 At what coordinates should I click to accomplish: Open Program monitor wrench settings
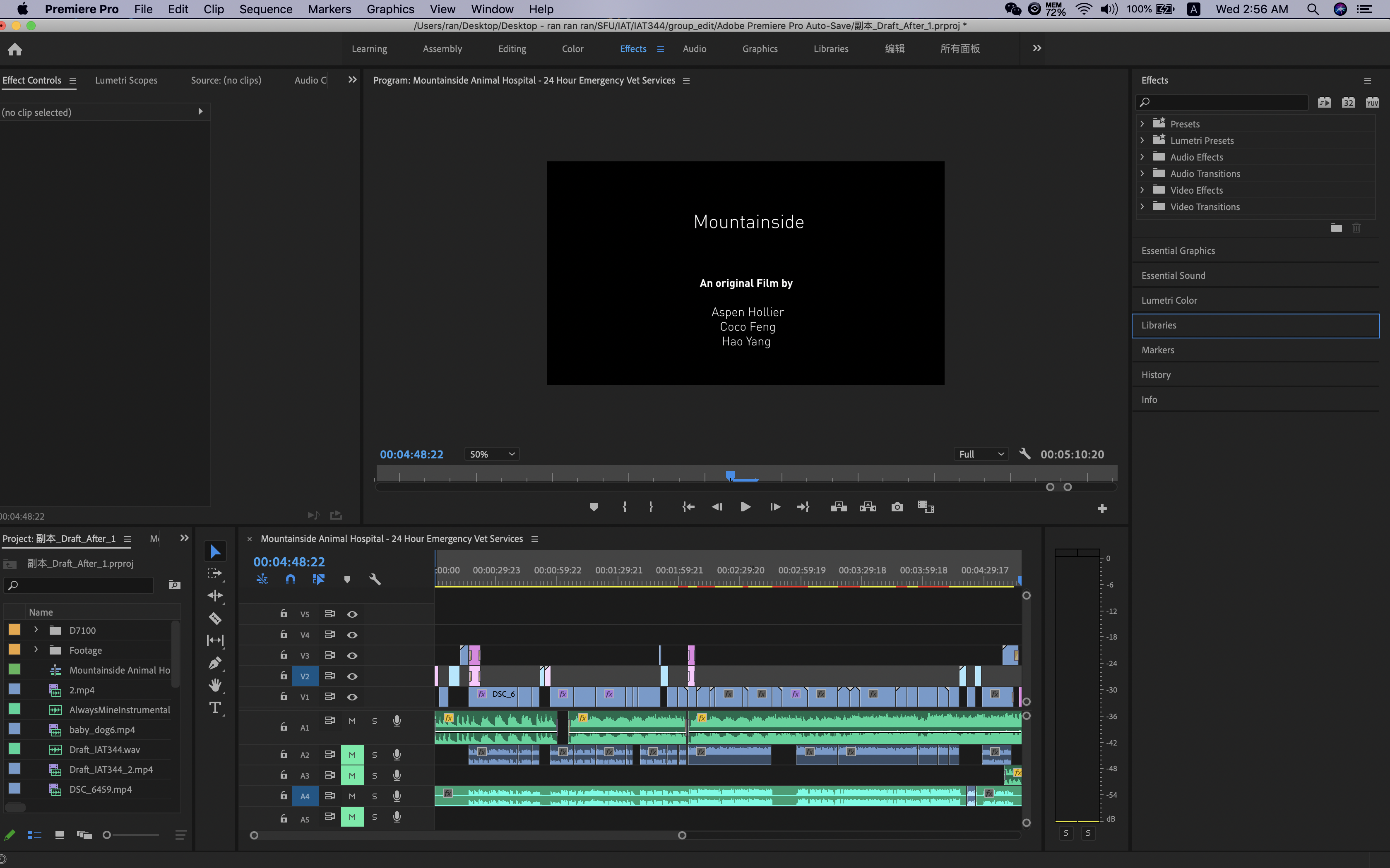1024,454
